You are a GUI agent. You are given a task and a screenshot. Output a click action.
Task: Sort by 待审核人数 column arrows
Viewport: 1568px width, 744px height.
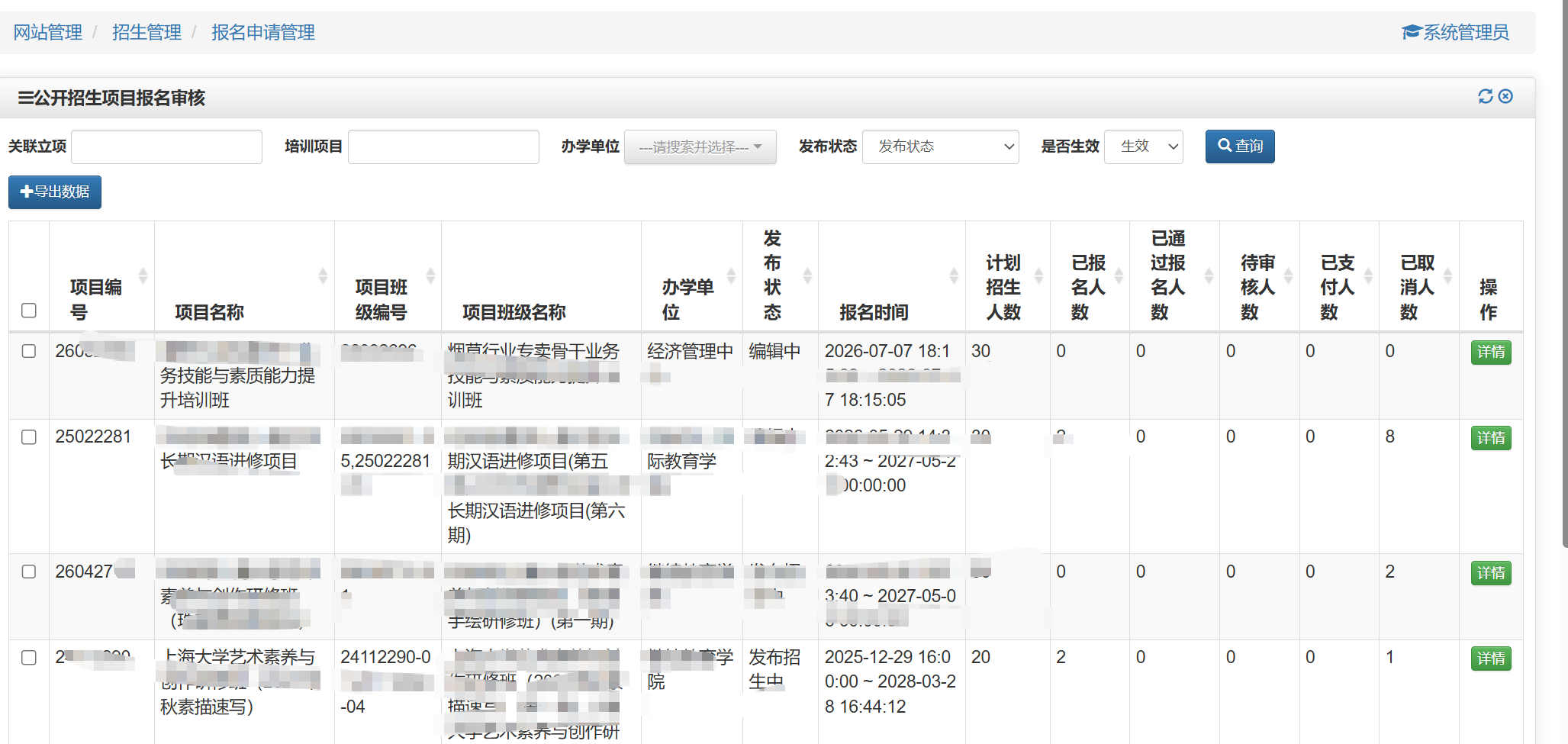(x=1288, y=275)
